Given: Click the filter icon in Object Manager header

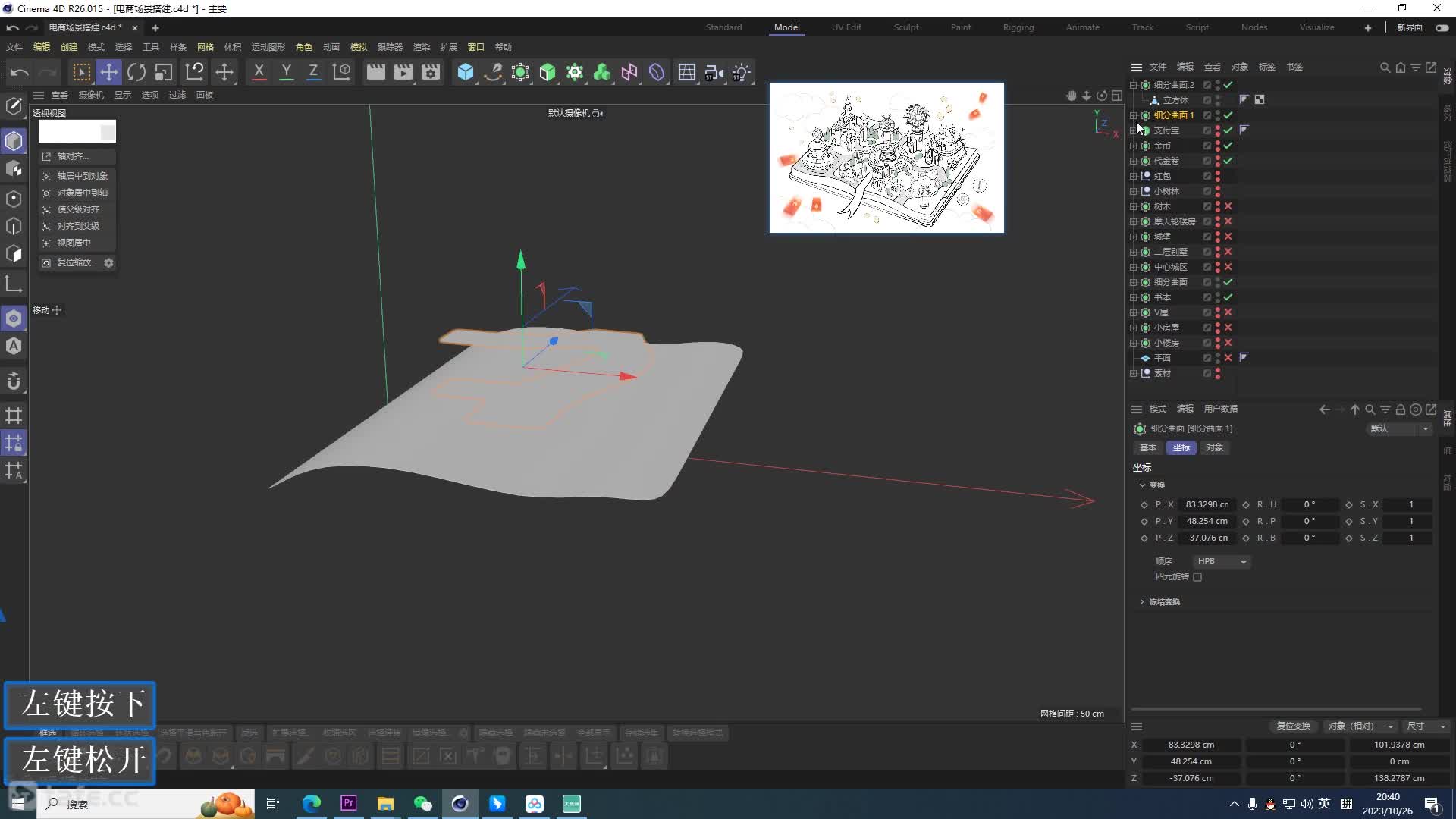Looking at the screenshot, I should (x=1415, y=67).
